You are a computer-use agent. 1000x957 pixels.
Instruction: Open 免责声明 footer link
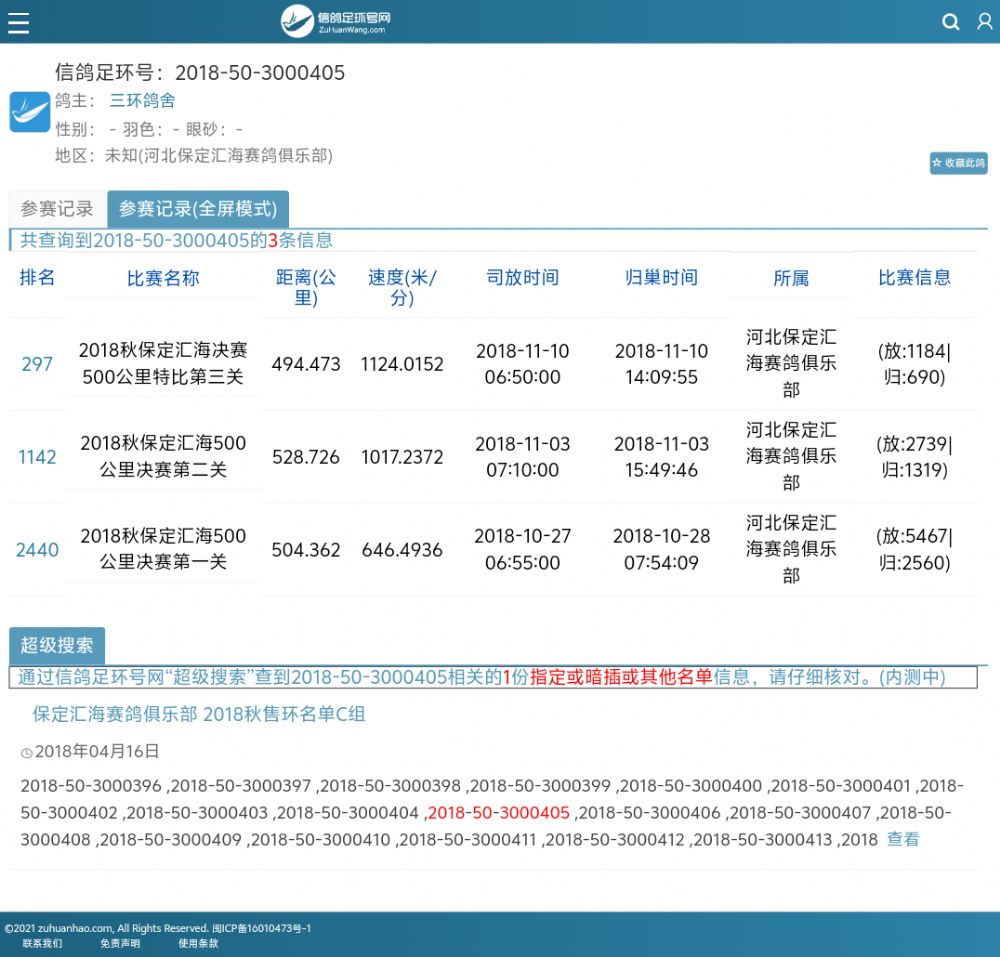click(x=120, y=943)
